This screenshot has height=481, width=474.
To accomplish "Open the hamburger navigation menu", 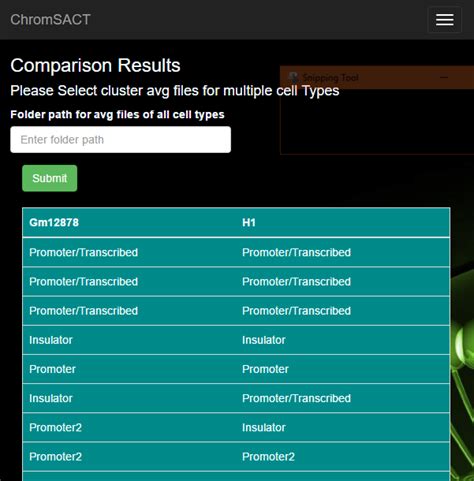I will pos(444,20).
